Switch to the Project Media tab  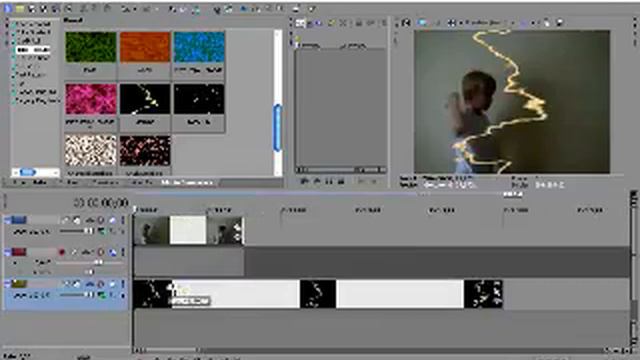pos(29,182)
